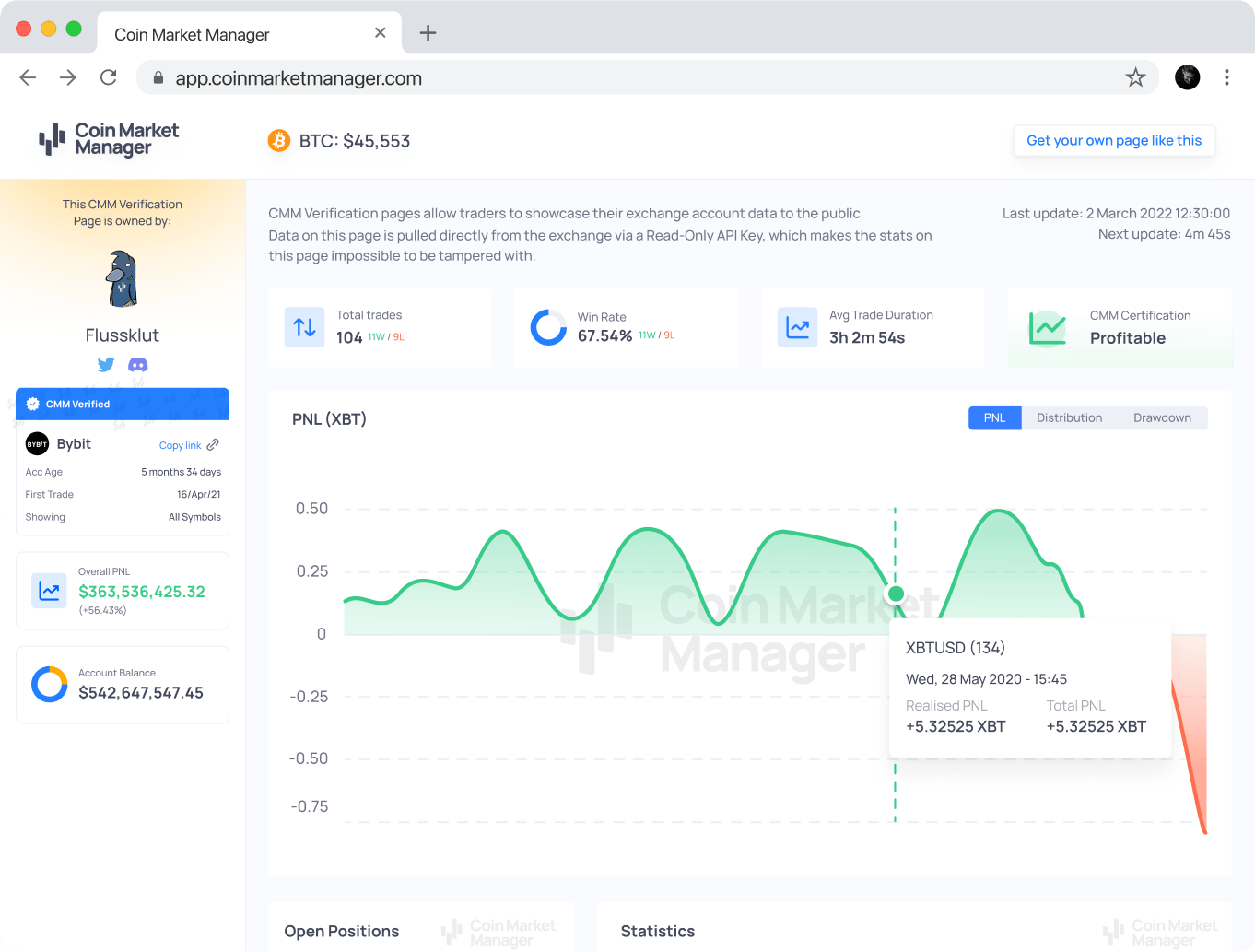Select the Avg Trade Duration chart icon
The image size is (1255, 952).
[x=797, y=327]
